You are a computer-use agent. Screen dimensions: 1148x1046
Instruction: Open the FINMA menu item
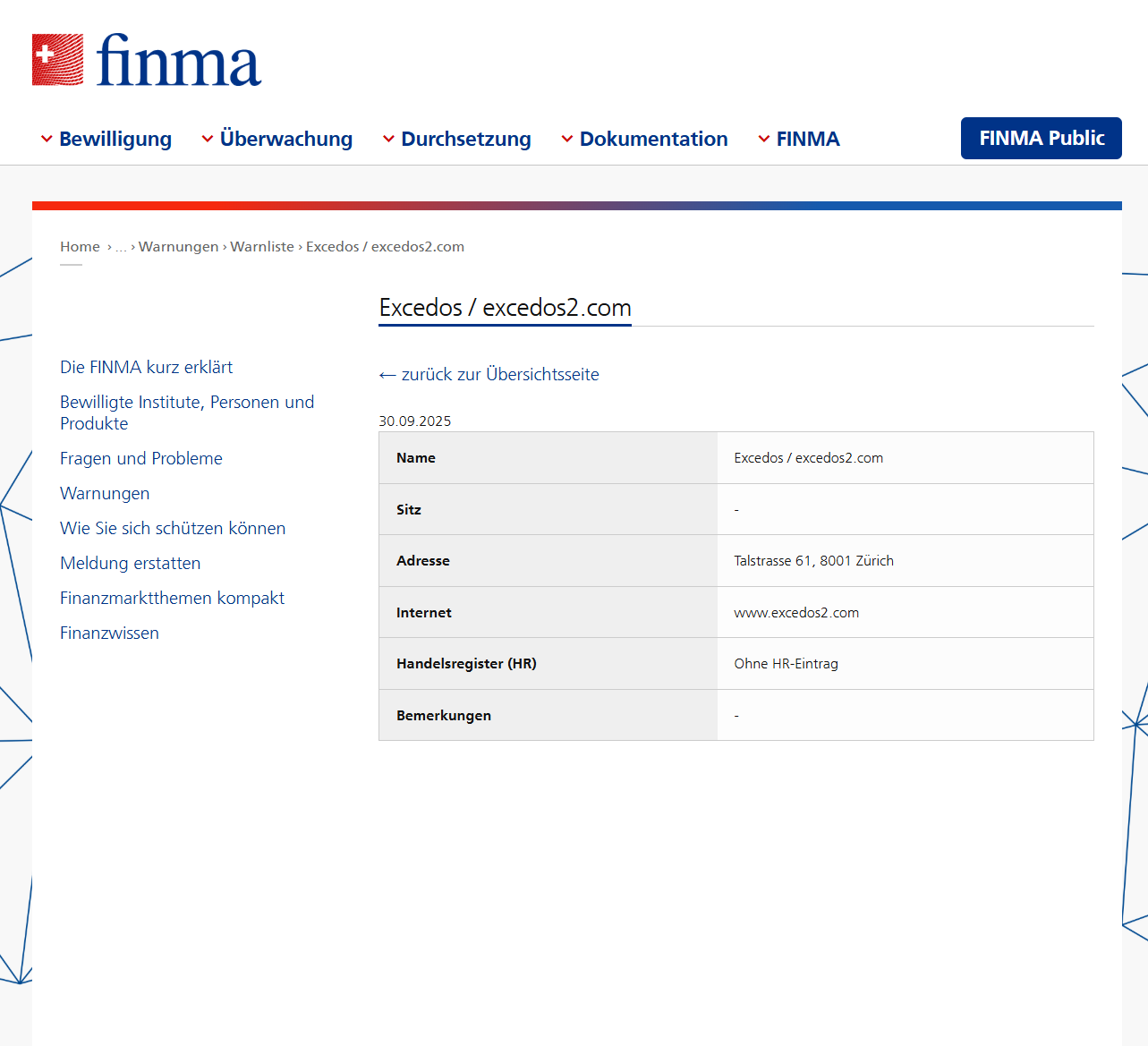tap(808, 139)
